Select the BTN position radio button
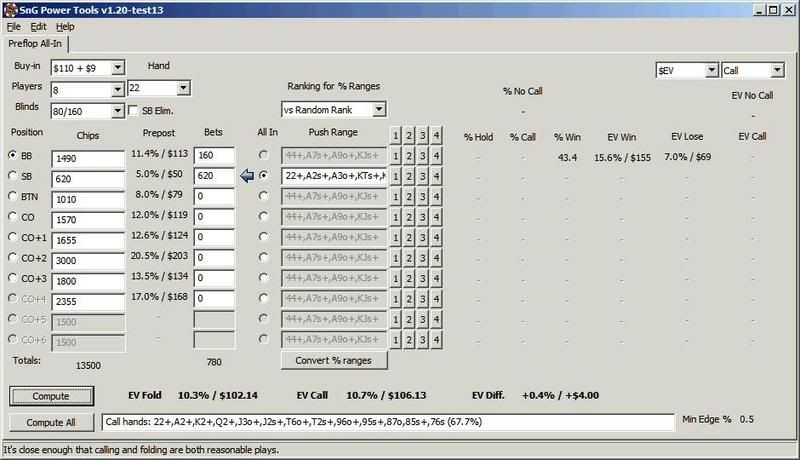The width and height of the screenshot is (800, 460). (x=13, y=196)
